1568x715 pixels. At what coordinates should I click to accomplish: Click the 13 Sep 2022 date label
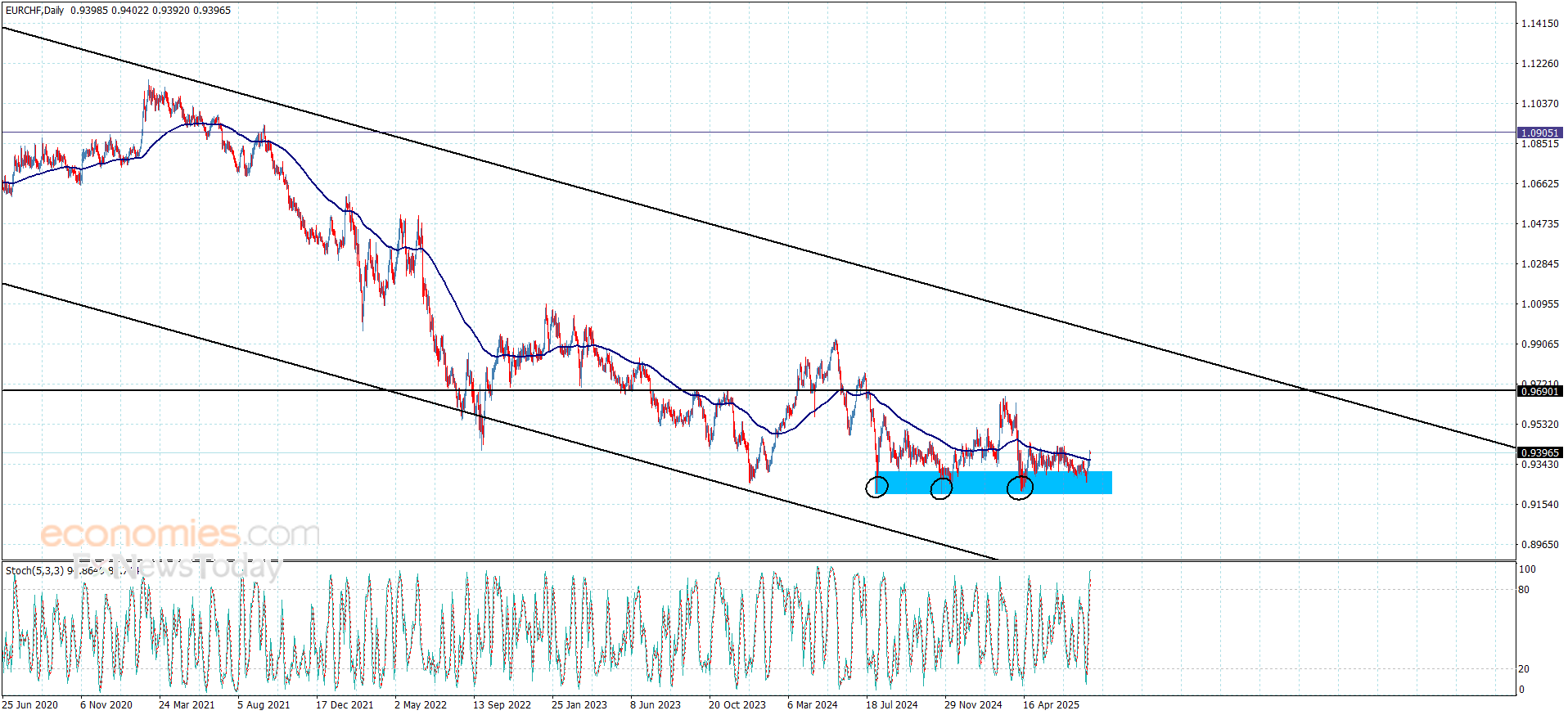pos(502,705)
